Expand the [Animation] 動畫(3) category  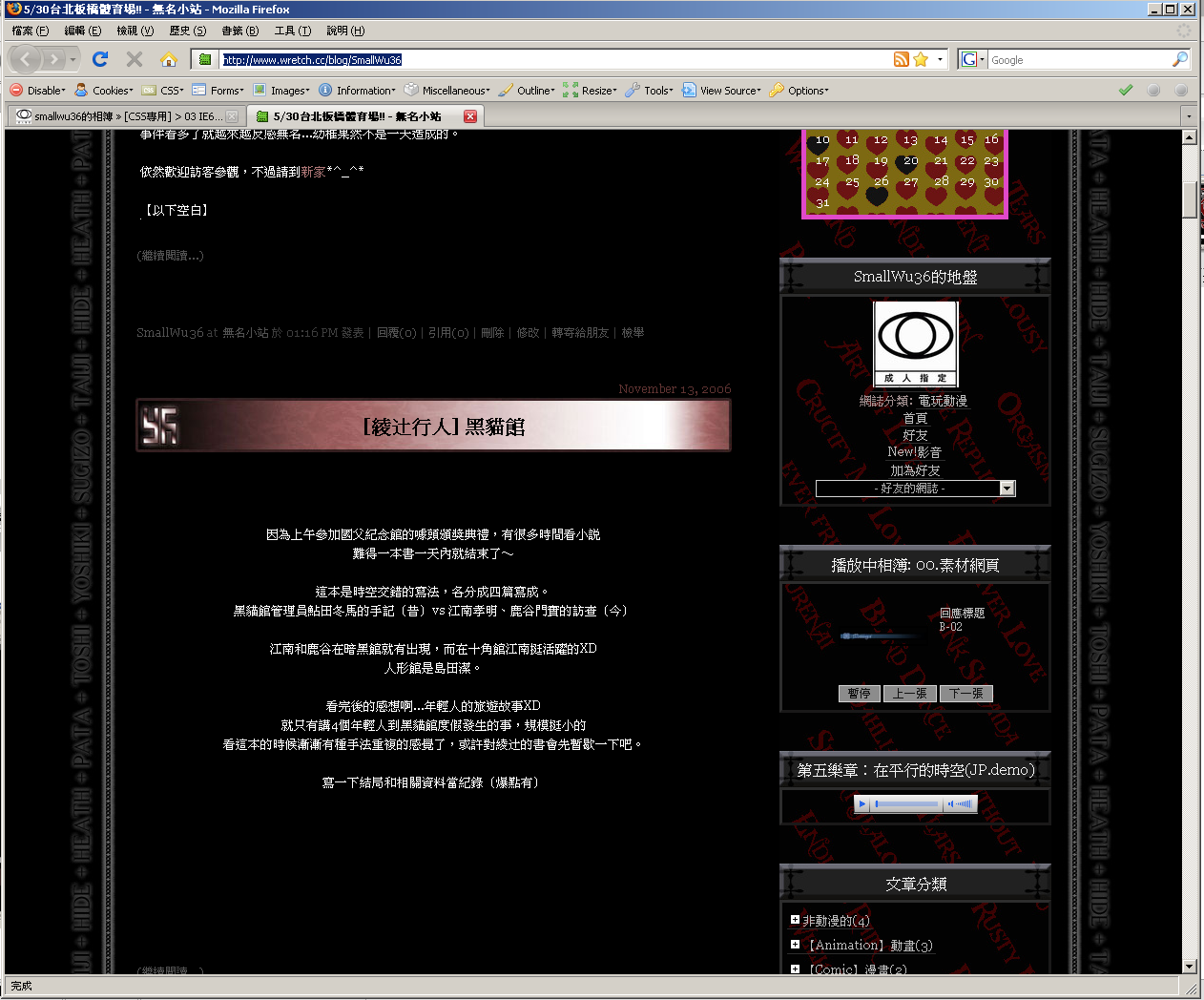click(x=795, y=945)
